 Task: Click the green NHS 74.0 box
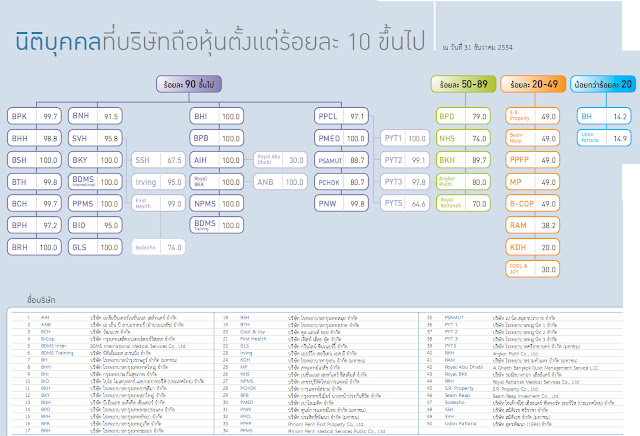[x=463, y=138]
